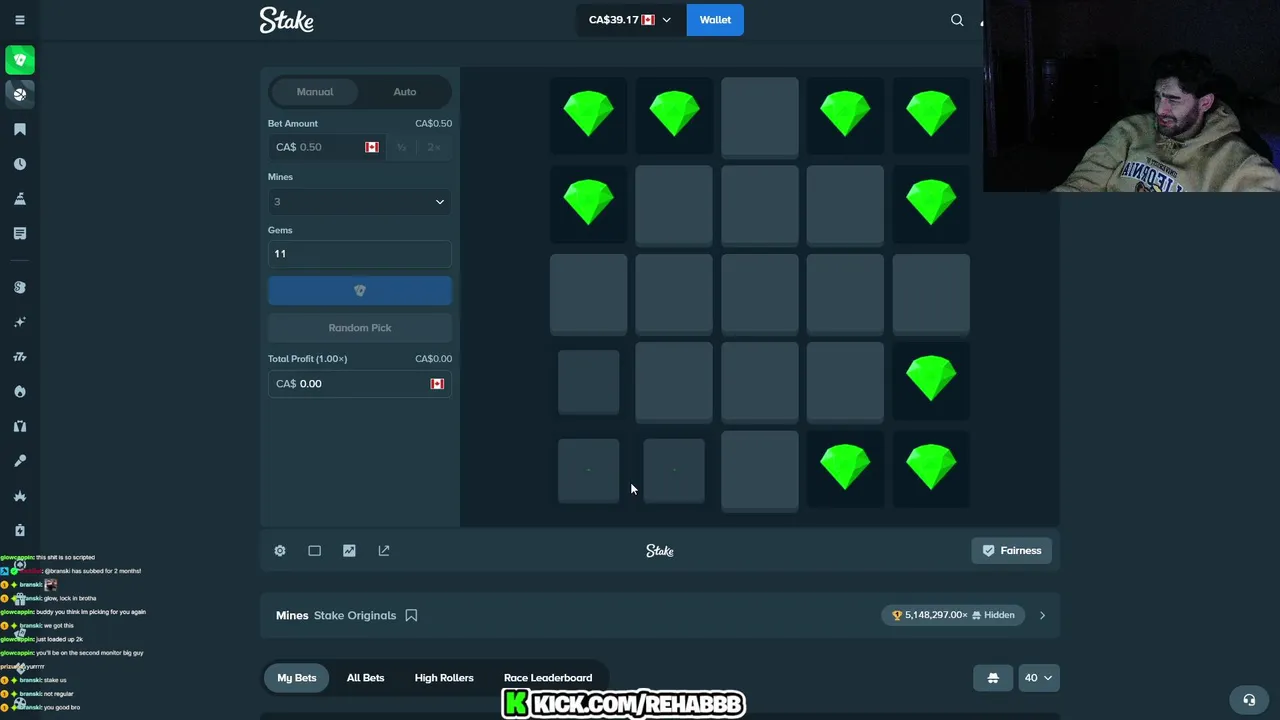Image resolution: width=1280 pixels, height=720 pixels.
Task: Open the Challenges flask icon in sidebar
Action: [19, 199]
